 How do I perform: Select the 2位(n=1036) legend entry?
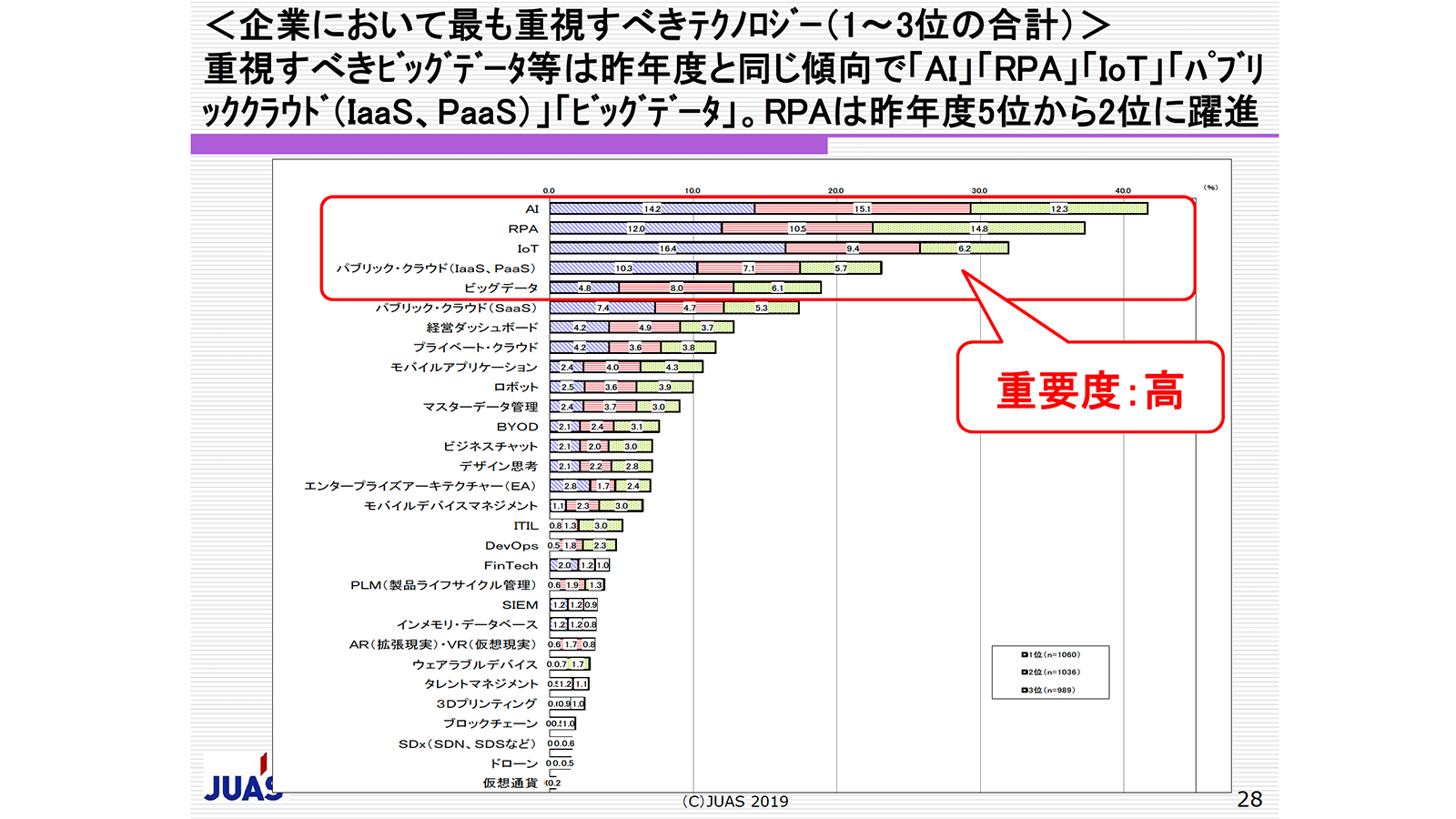click(x=1051, y=672)
